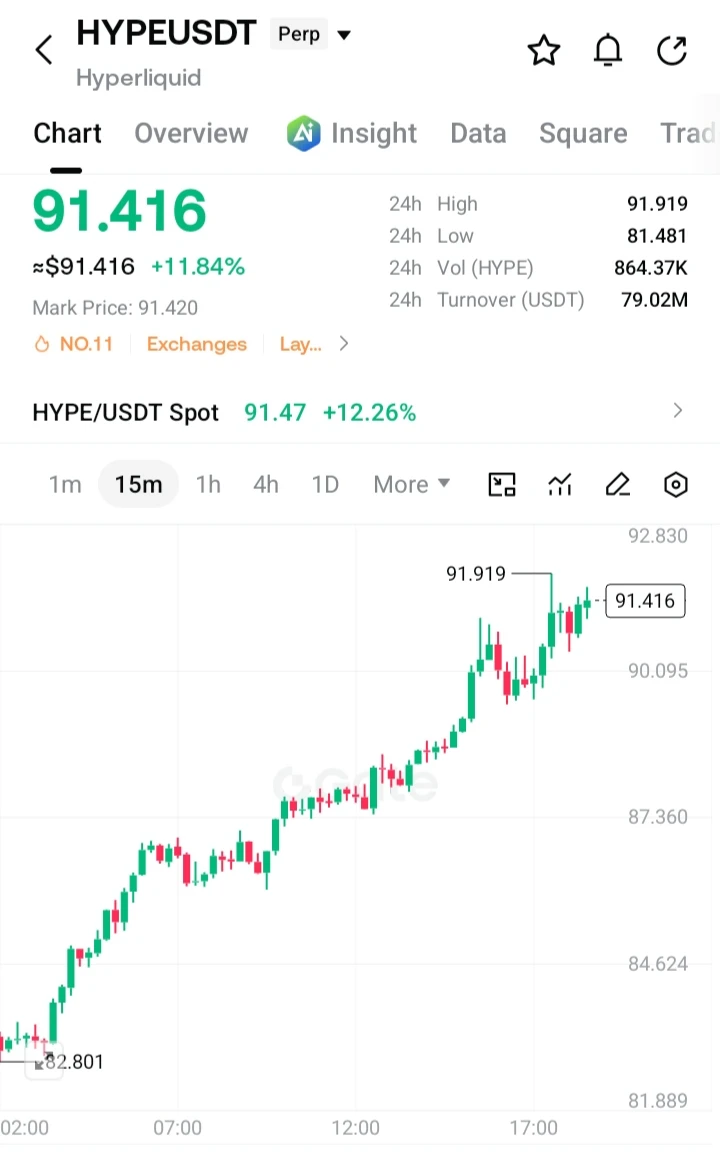Expand the More timeframes dropdown
This screenshot has width=720, height=1152.
[411, 484]
